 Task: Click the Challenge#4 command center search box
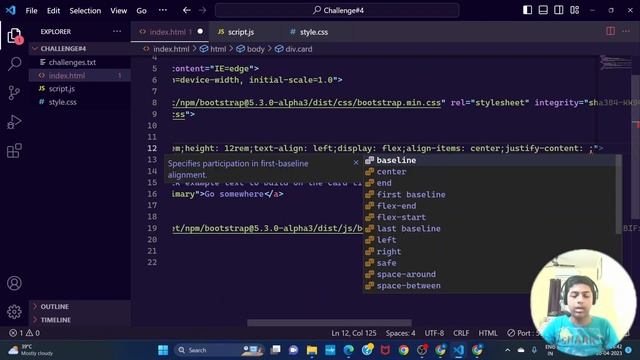click(x=337, y=10)
